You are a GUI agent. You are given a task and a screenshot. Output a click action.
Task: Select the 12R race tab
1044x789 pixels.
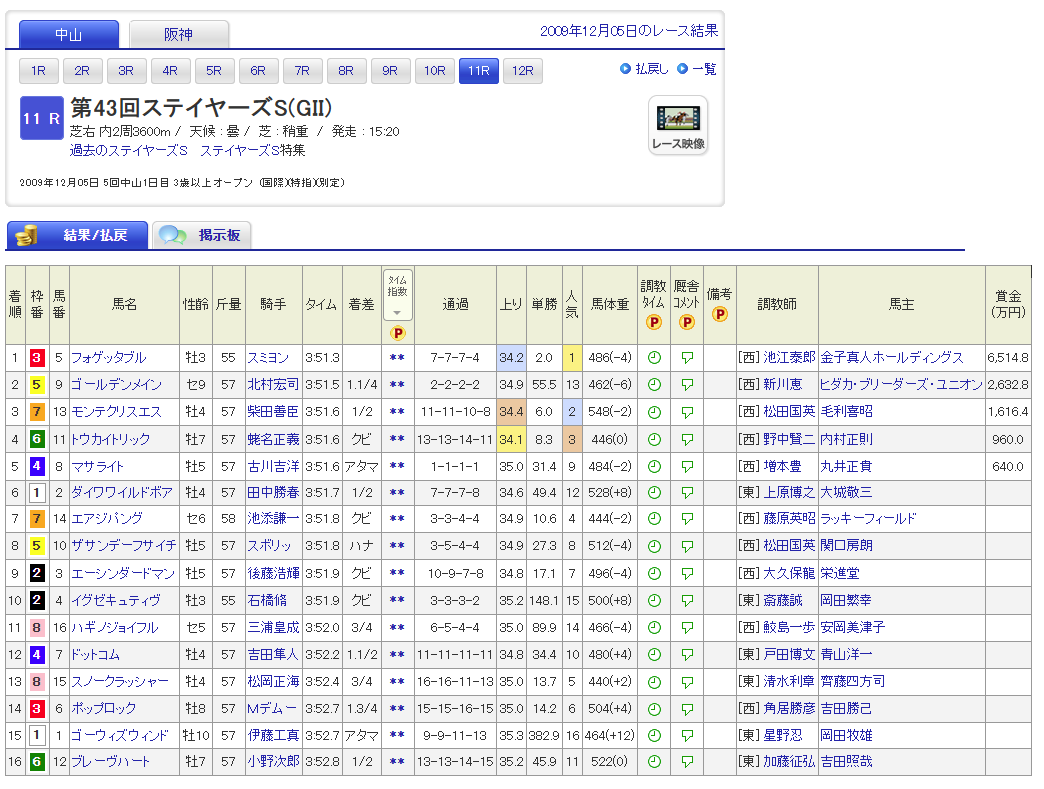click(522, 71)
